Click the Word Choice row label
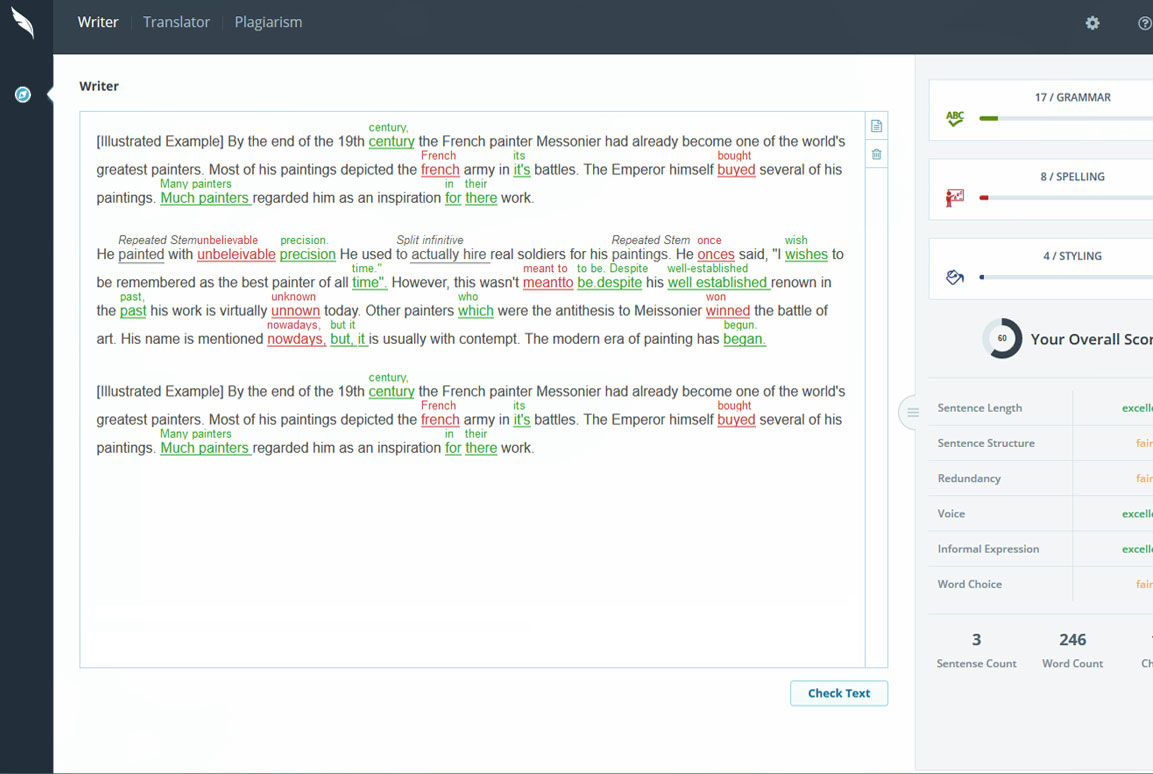 pos(969,584)
